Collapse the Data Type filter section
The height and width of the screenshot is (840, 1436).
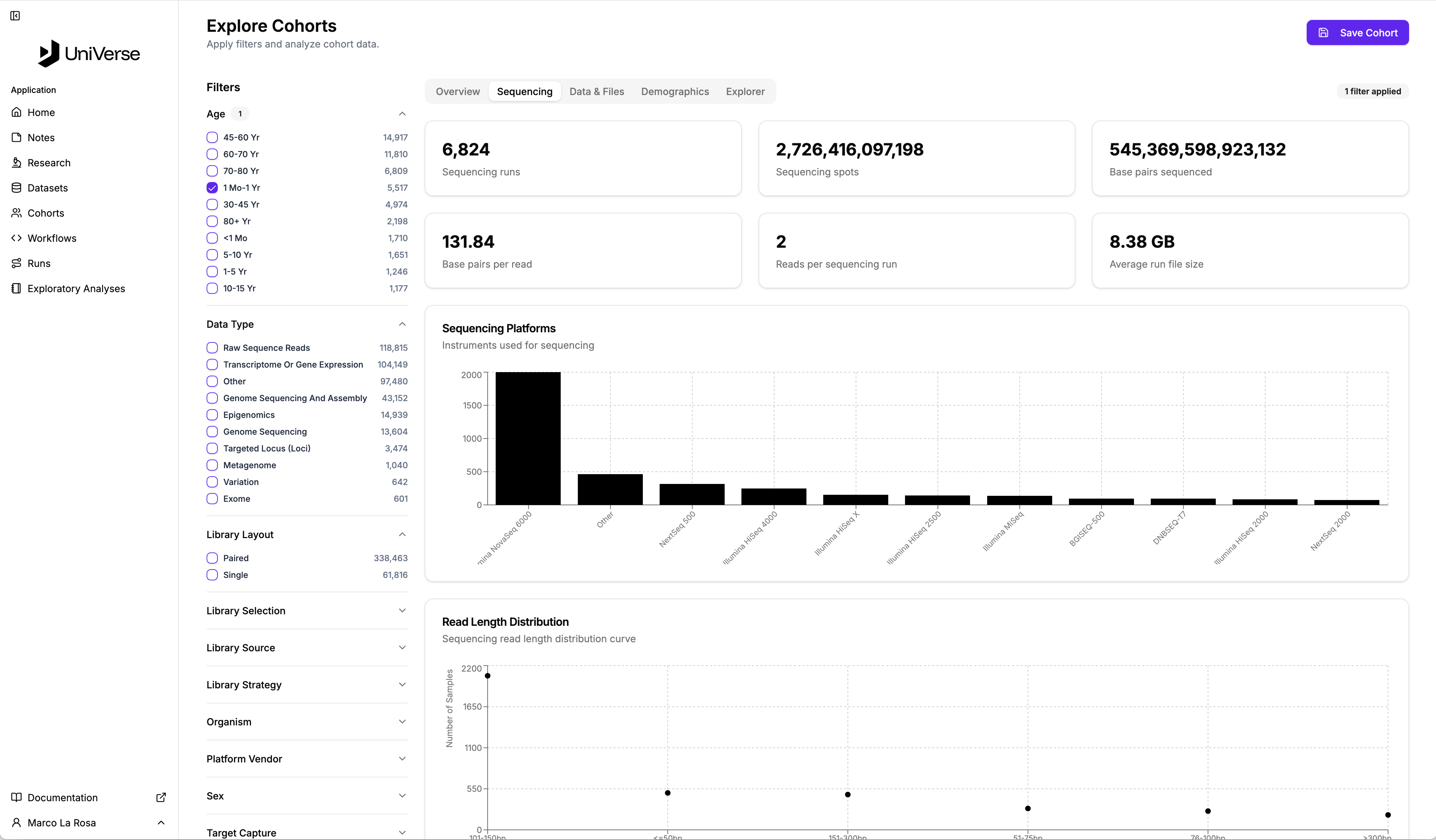(402, 324)
